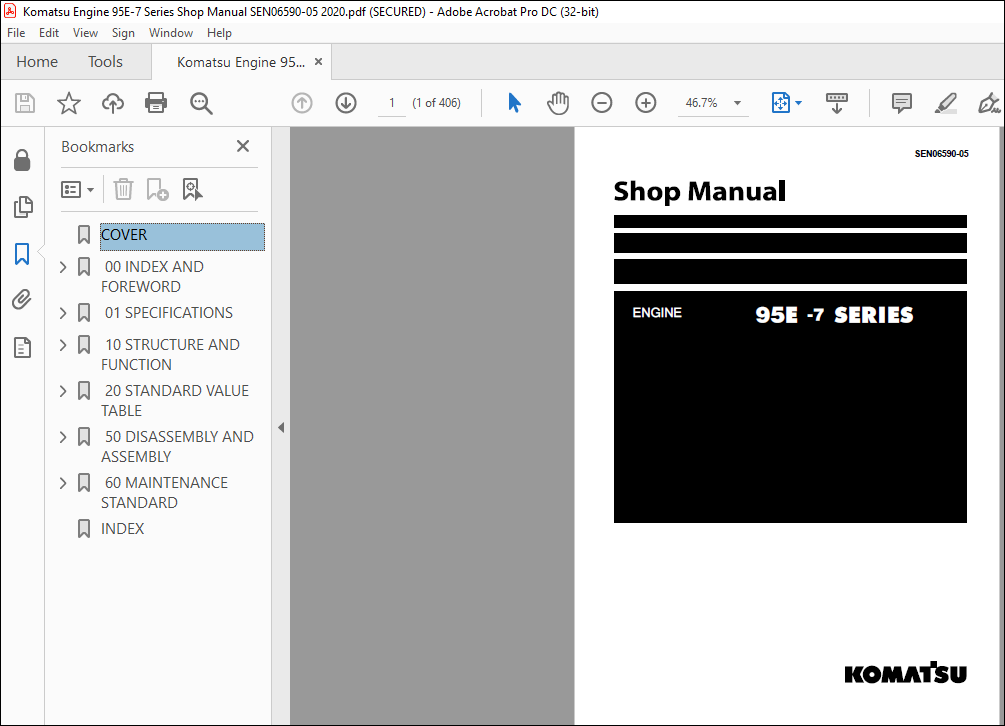Delete selected bookmark trash icon
This screenshot has width=1005, height=726.
(x=123, y=190)
